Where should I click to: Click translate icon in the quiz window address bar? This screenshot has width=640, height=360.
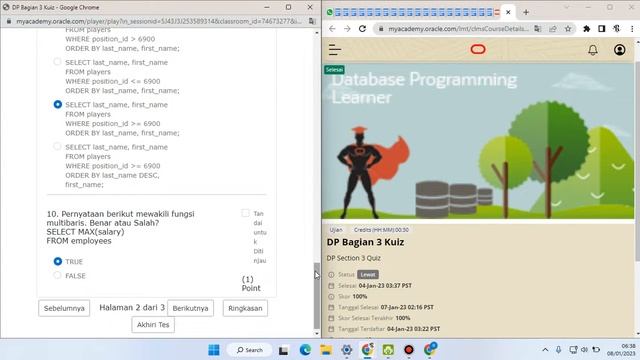click(x=312, y=21)
